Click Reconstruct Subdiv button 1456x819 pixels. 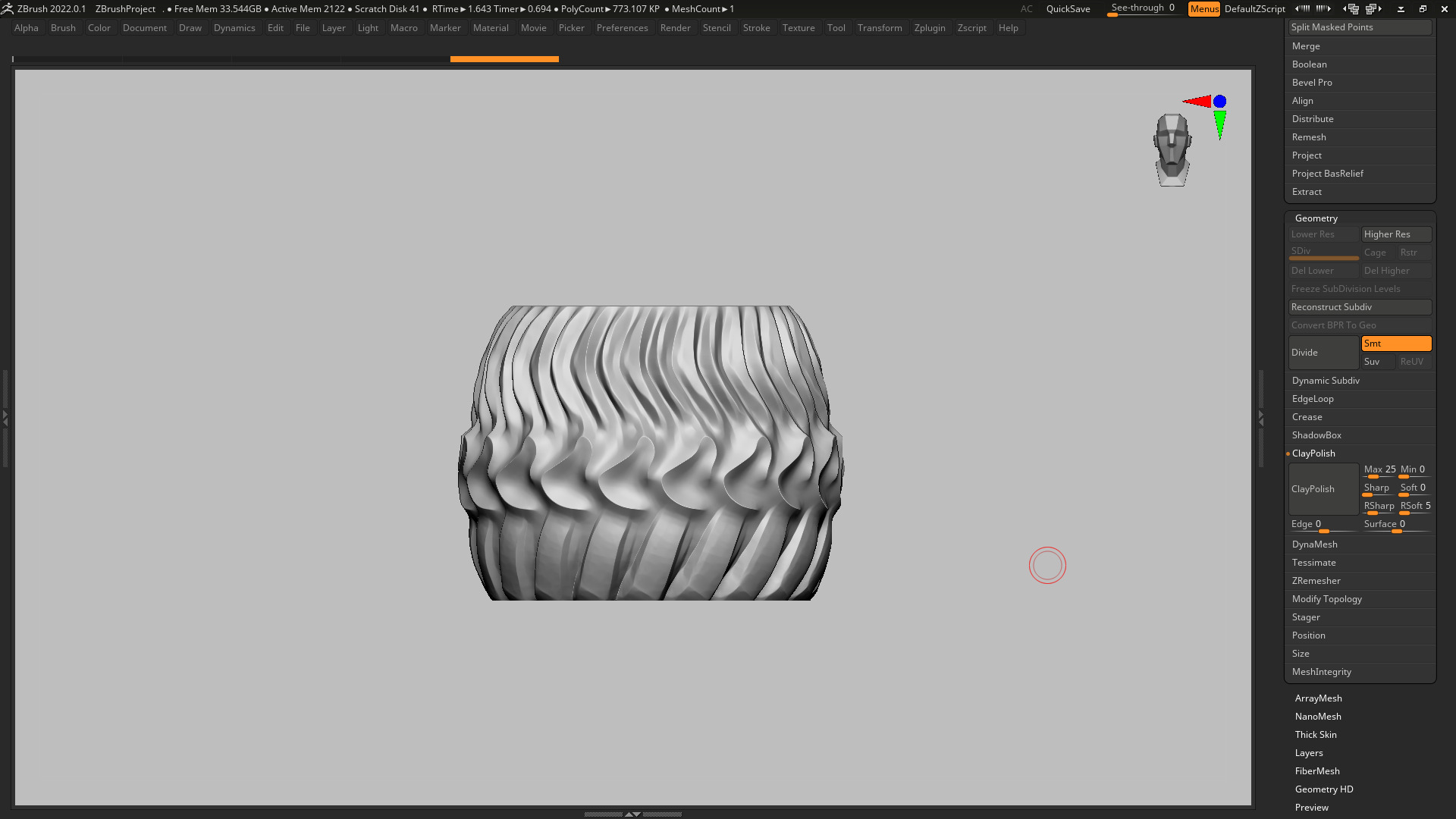tap(1360, 307)
